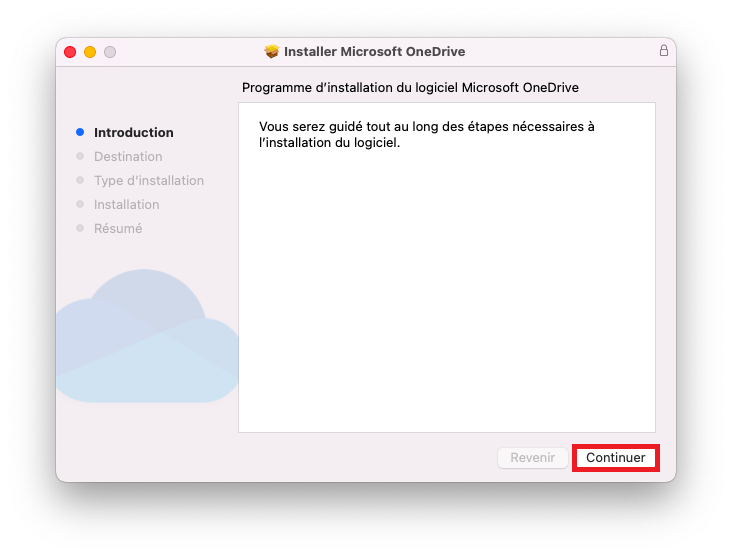Click the lock icon in title bar
The height and width of the screenshot is (556, 732).
coord(663,50)
